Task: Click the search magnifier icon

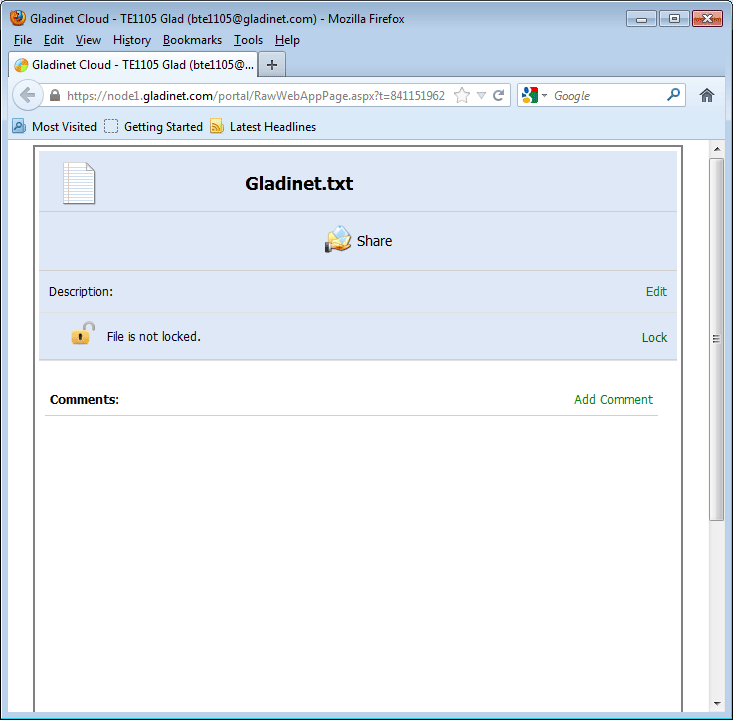Action: click(x=673, y=95)
